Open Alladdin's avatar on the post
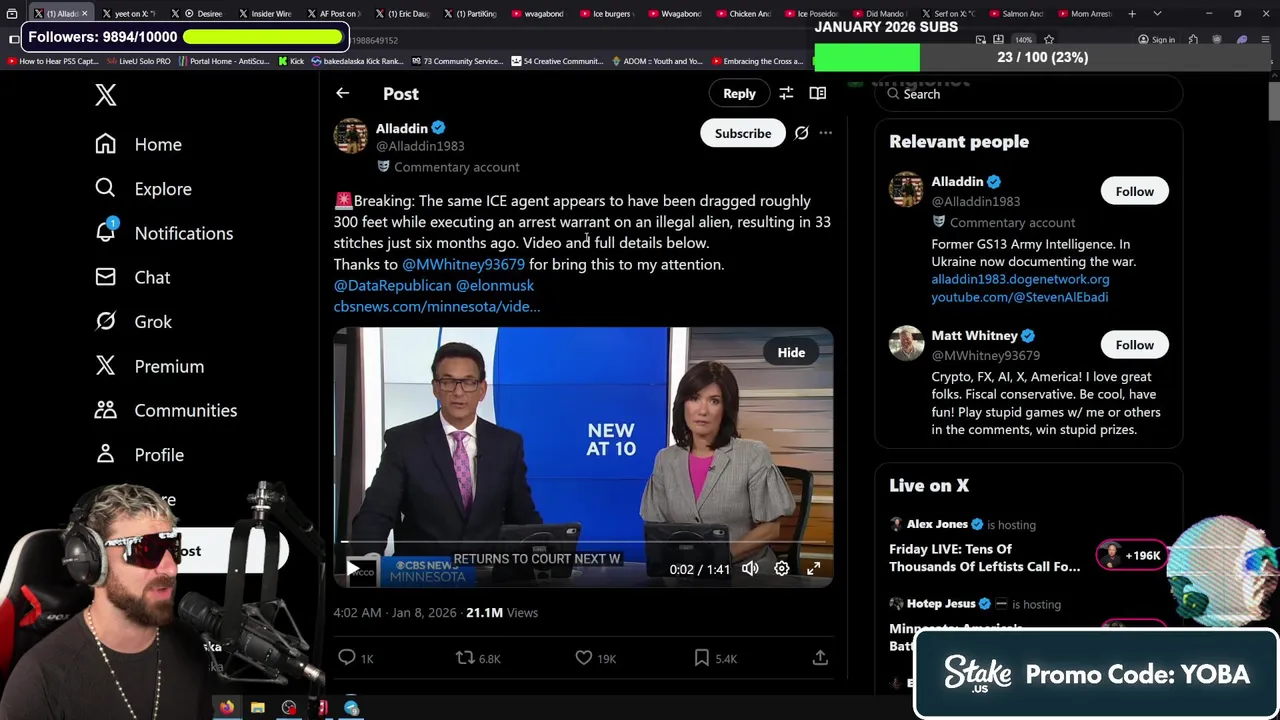The image size is (1280, 720). [x=351, y=137]
